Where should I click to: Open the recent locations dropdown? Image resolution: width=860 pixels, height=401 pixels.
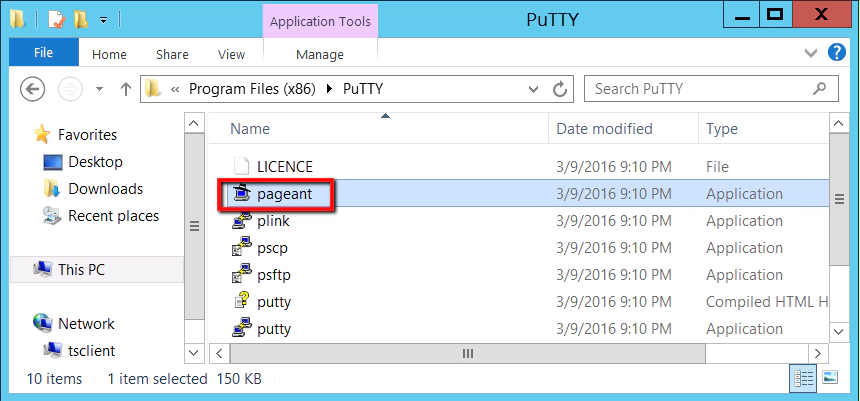[99, 89]
